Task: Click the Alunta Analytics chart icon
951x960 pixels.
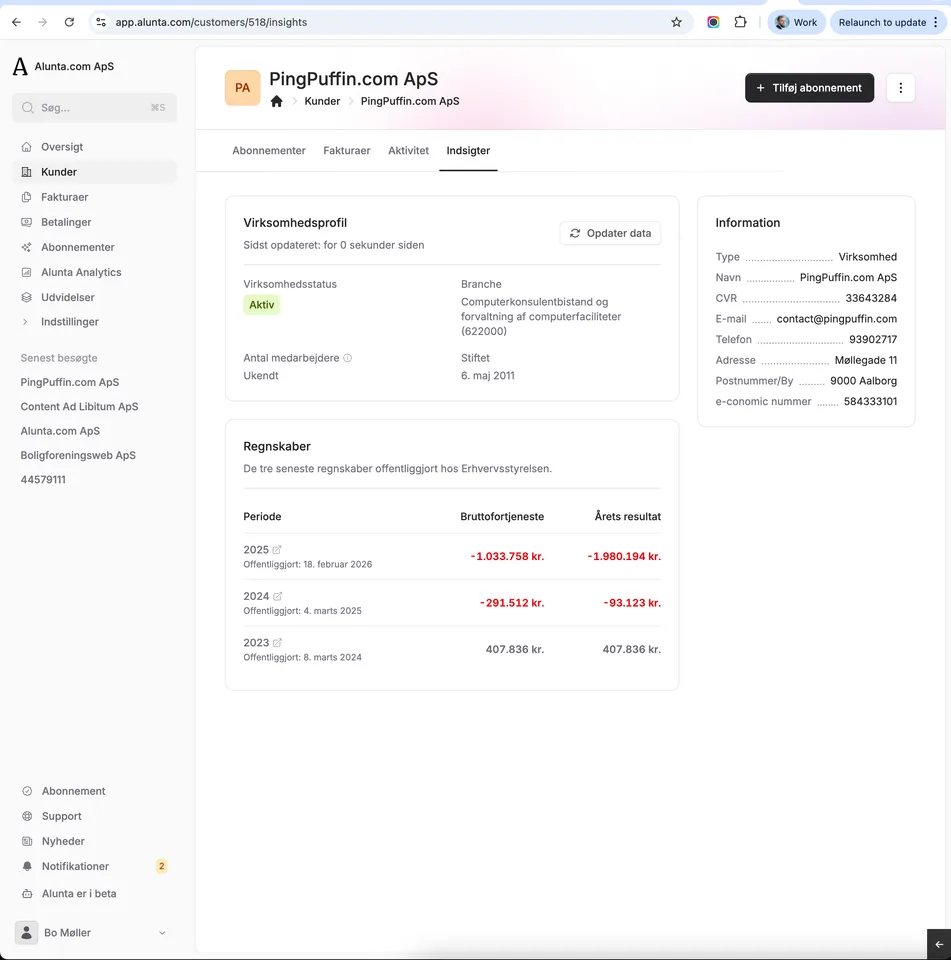Action: pyautogui.click(x=26, y=272)
